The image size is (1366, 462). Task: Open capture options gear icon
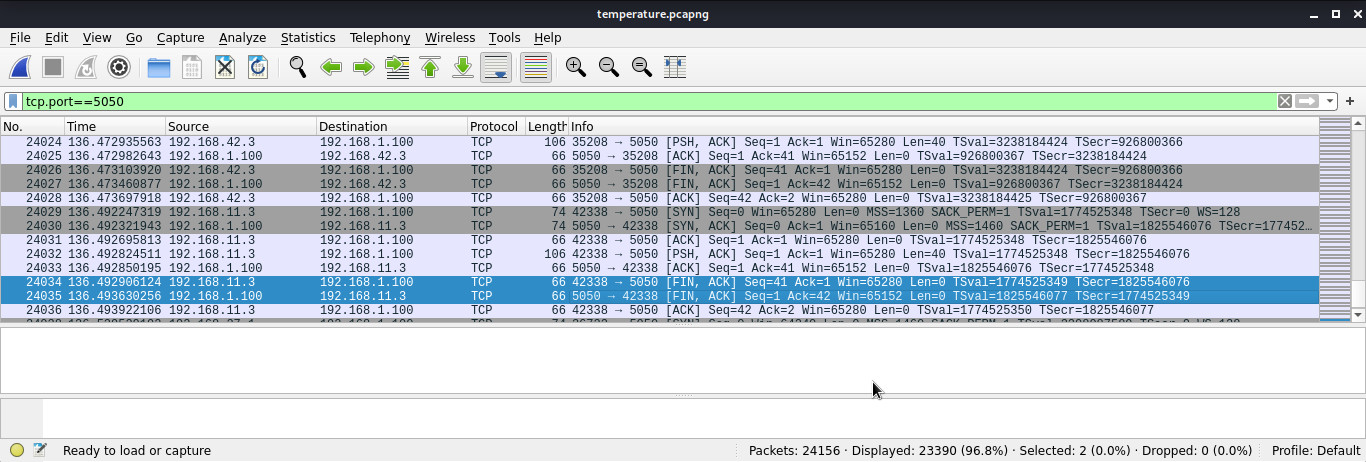119,67
